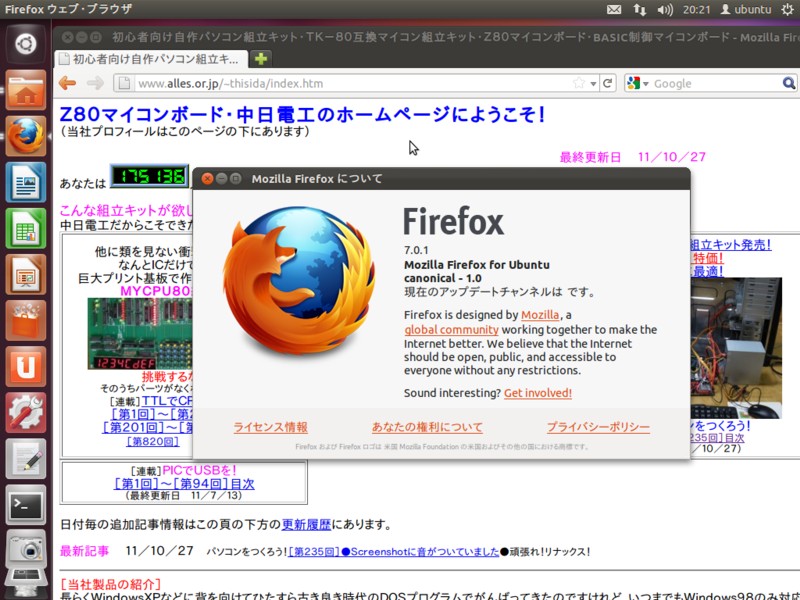Viewport: 800px width, 600px height.
Task: Open the sound volume indicator
Action: click(665, 9)
